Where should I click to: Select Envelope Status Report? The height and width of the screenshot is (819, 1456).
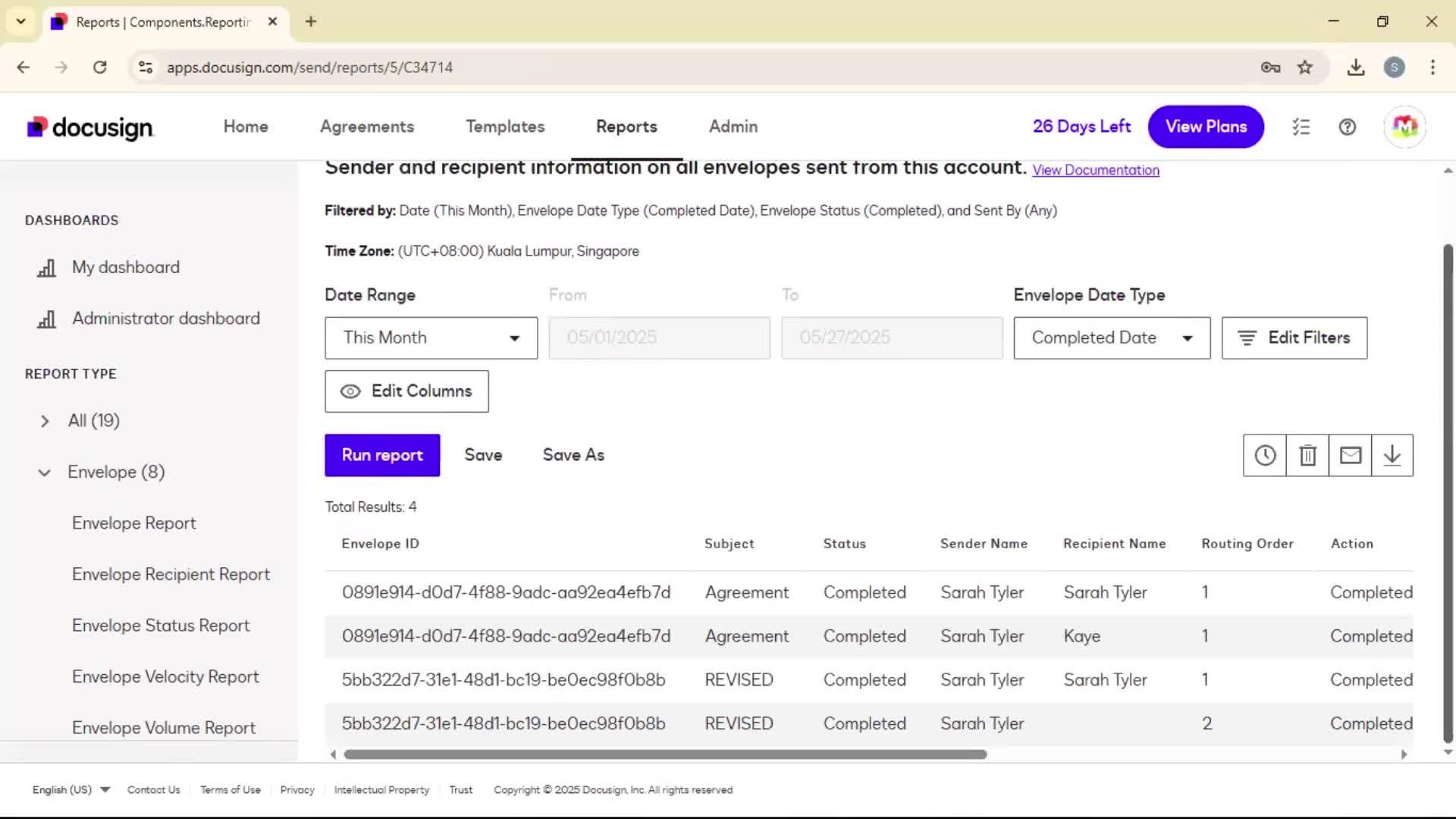coord(161,626)
